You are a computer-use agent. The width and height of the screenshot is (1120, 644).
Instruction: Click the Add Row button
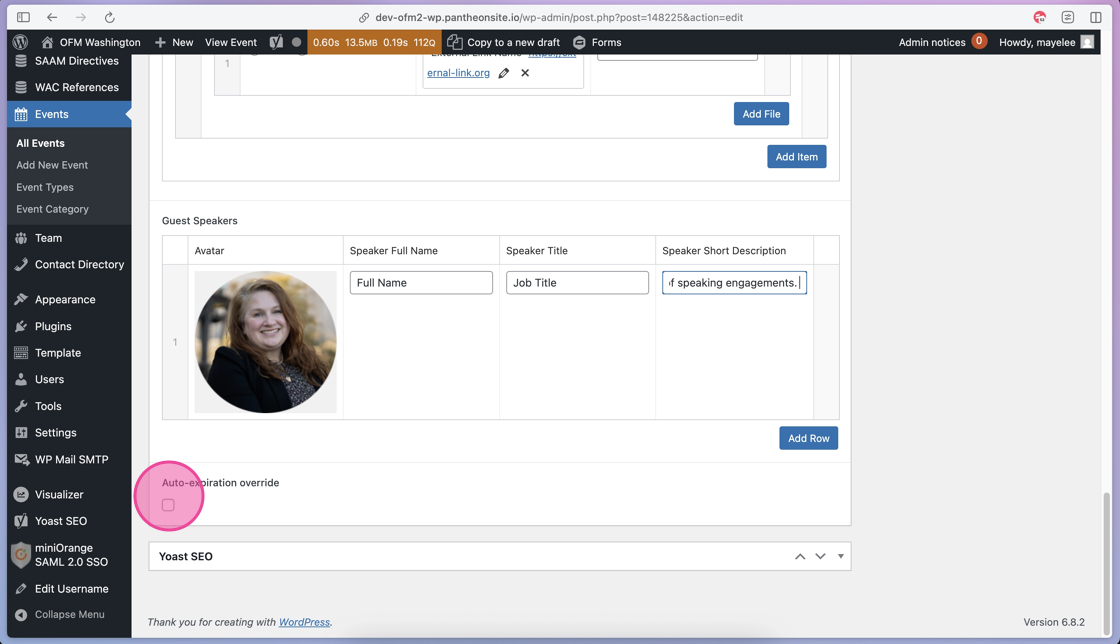tap(809, 438)
